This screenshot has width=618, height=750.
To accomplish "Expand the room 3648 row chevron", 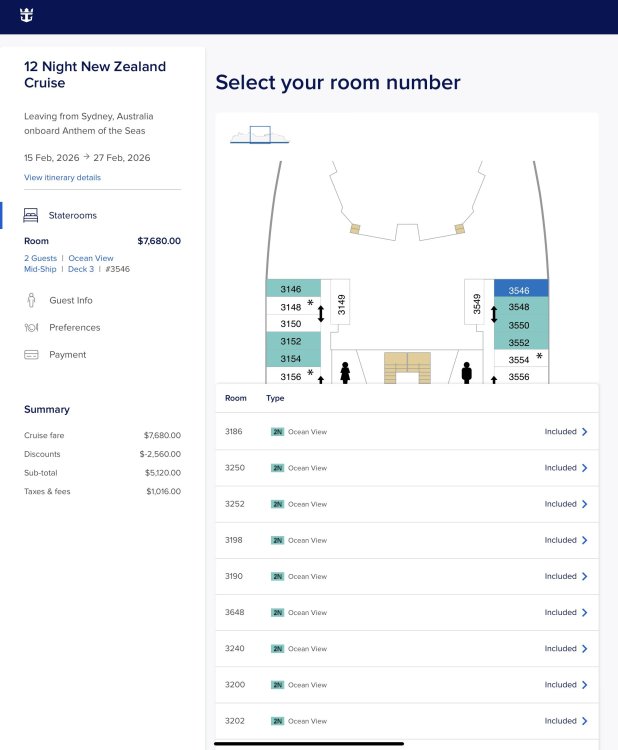I will (x=585, y=612).
